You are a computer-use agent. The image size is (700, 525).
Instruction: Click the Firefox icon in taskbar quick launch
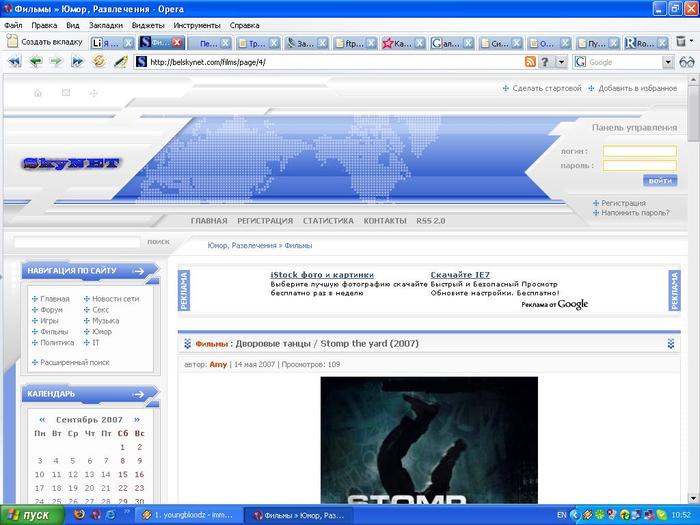pos(79,515)
